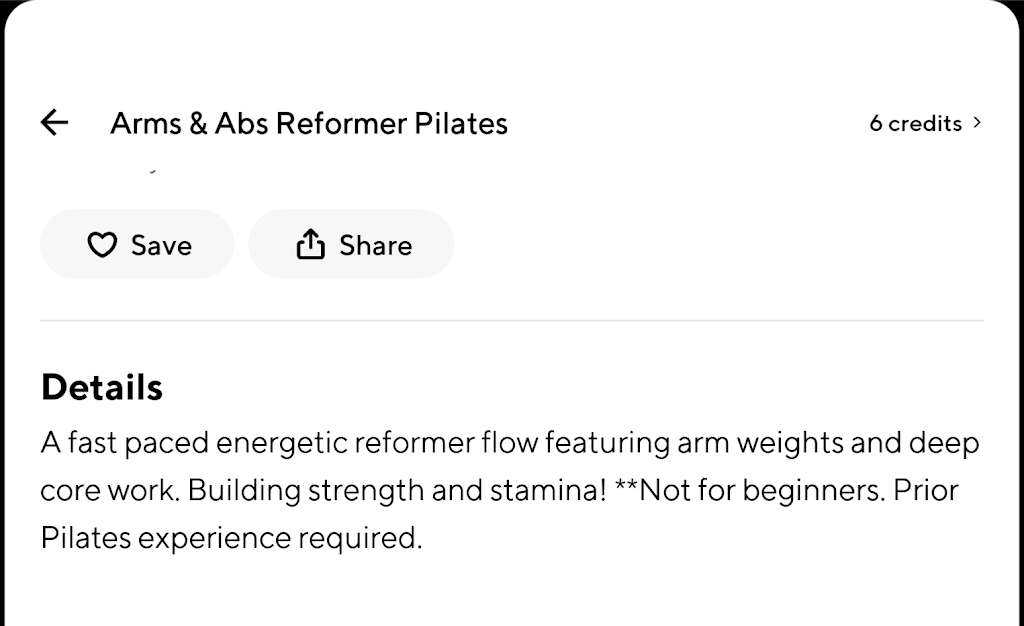
Task: Open credits via the right chevron
Action: click(x=977, y=123)
